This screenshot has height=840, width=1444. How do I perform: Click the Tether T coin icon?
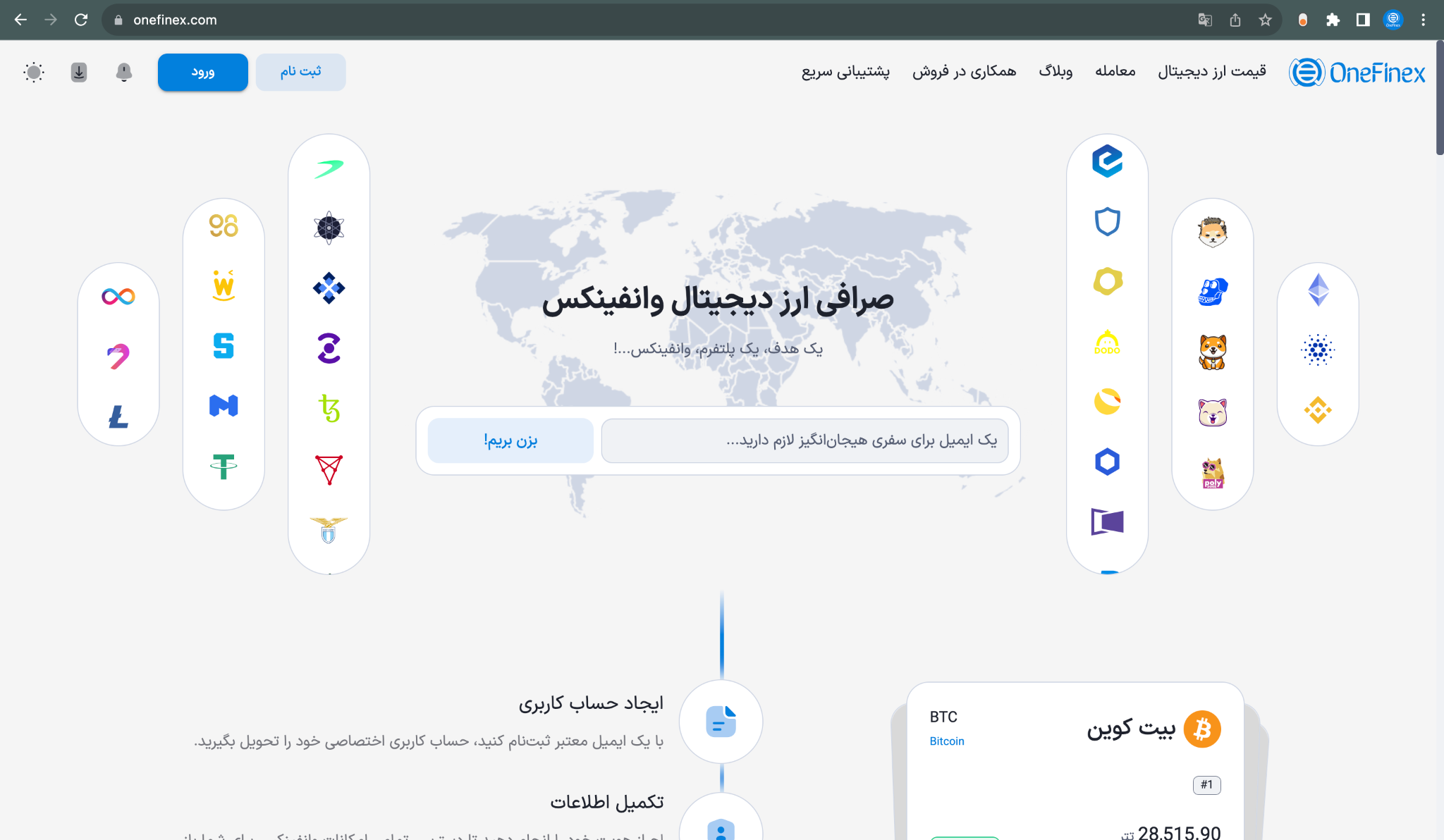(x=224, y=467)
